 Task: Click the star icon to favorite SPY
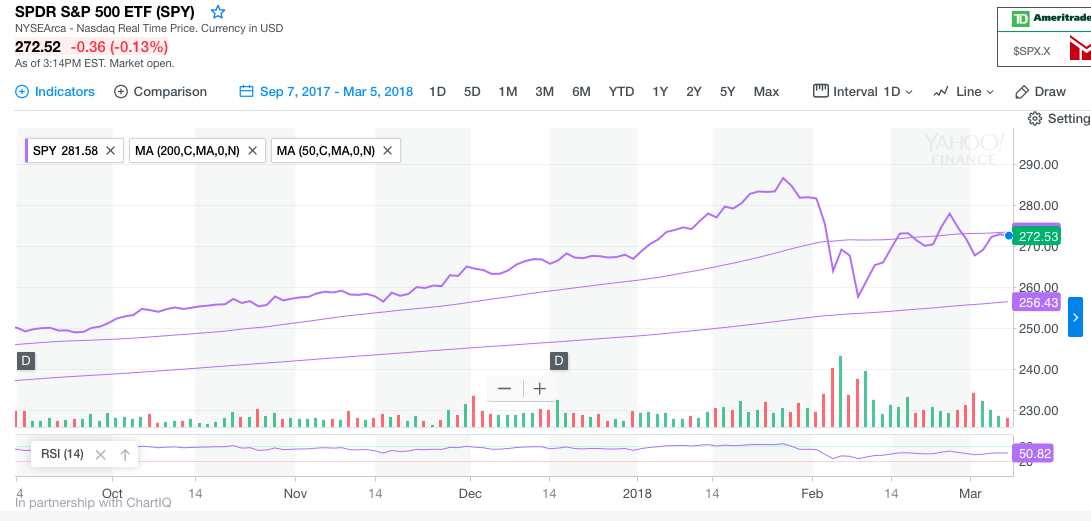pos(218,12)
